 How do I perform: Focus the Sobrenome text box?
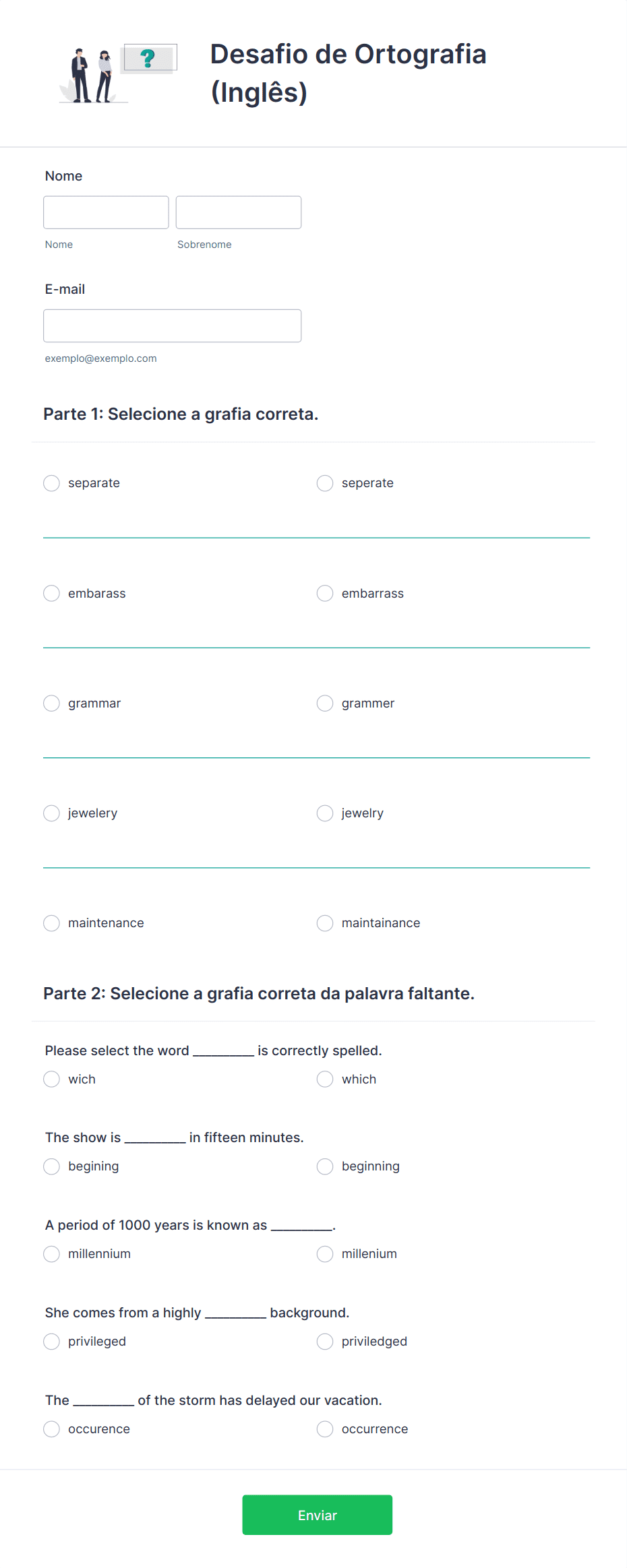click(238, 212)
